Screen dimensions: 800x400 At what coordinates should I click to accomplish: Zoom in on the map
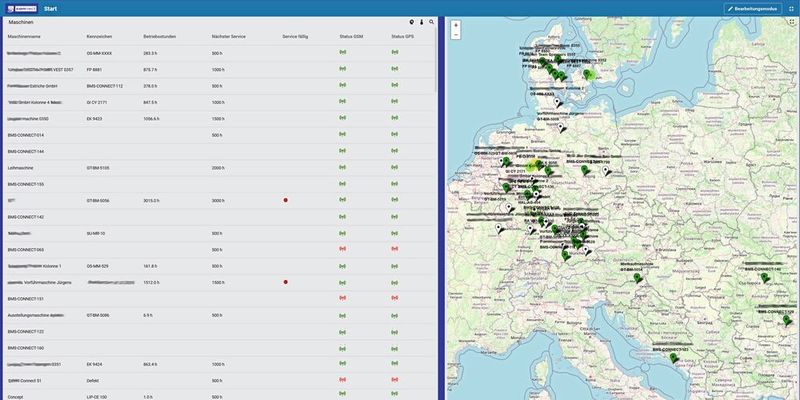pyautogui.click(x=456, y=25)
